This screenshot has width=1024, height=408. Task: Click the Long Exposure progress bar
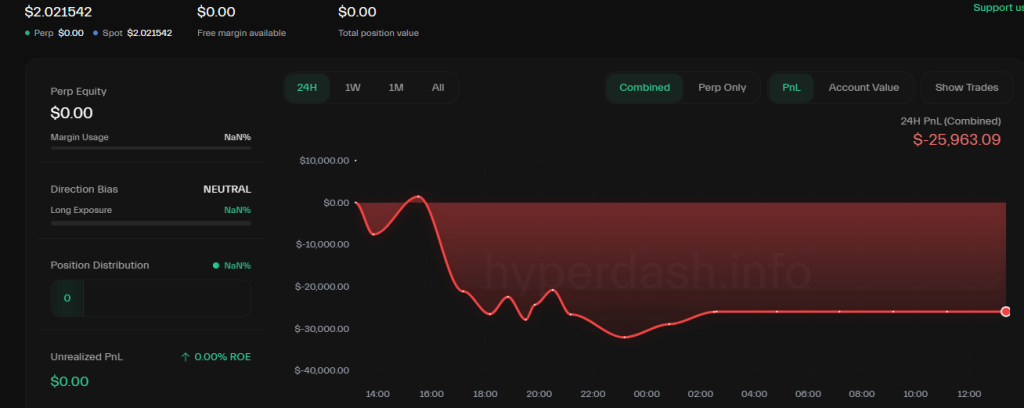151,223
